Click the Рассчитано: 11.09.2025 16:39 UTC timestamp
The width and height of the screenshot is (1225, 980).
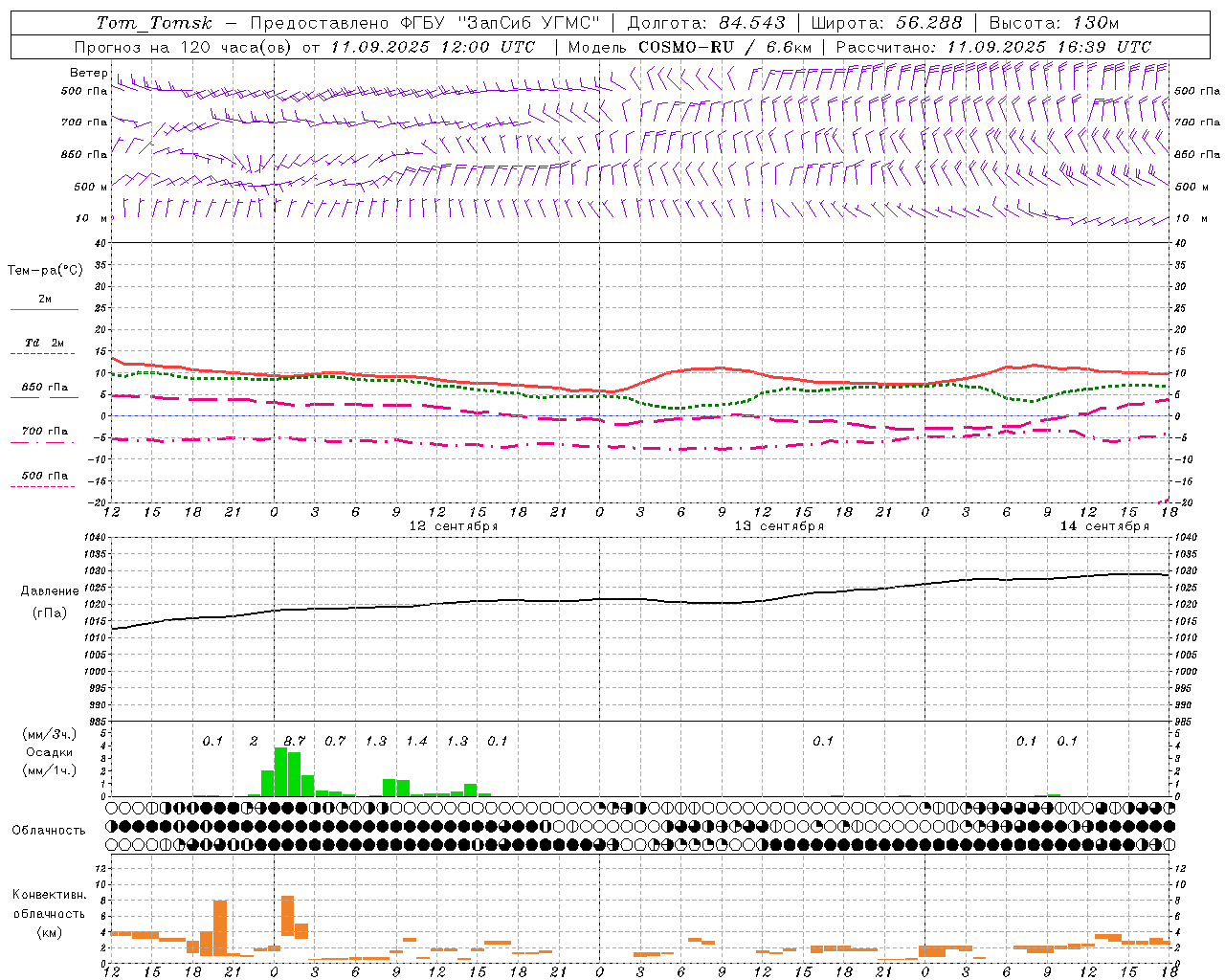993,47
